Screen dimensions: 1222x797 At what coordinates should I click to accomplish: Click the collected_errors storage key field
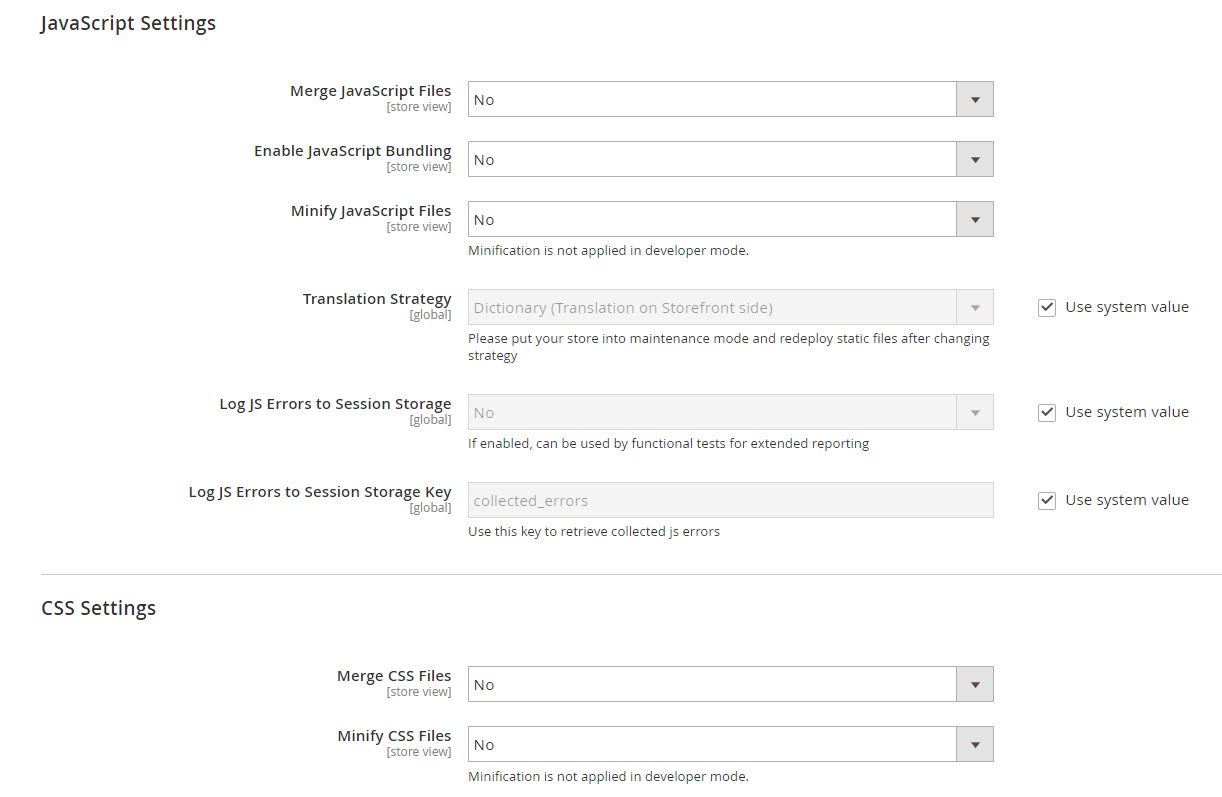[730, 500]
